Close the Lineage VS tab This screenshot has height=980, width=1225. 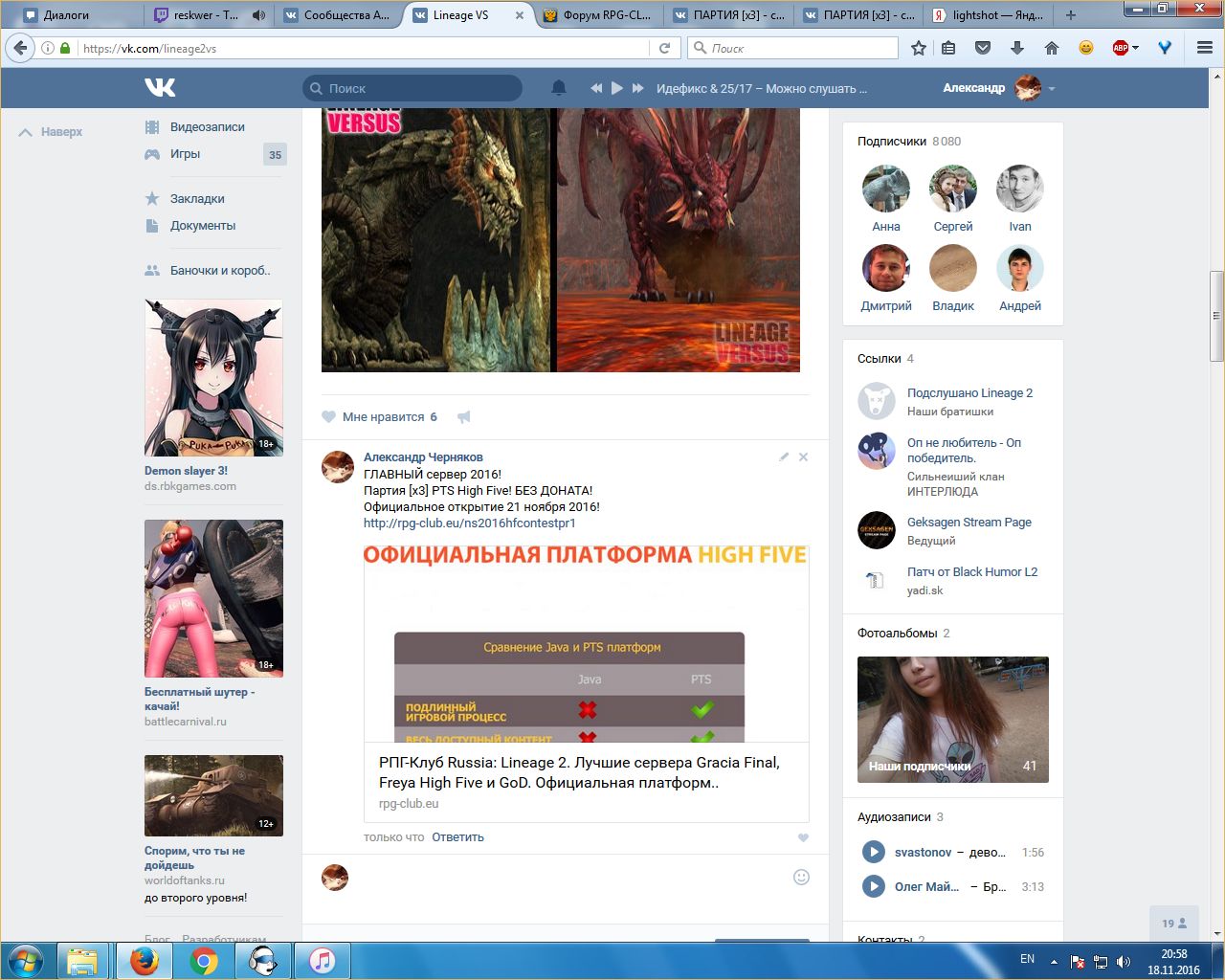pos(520,15)
